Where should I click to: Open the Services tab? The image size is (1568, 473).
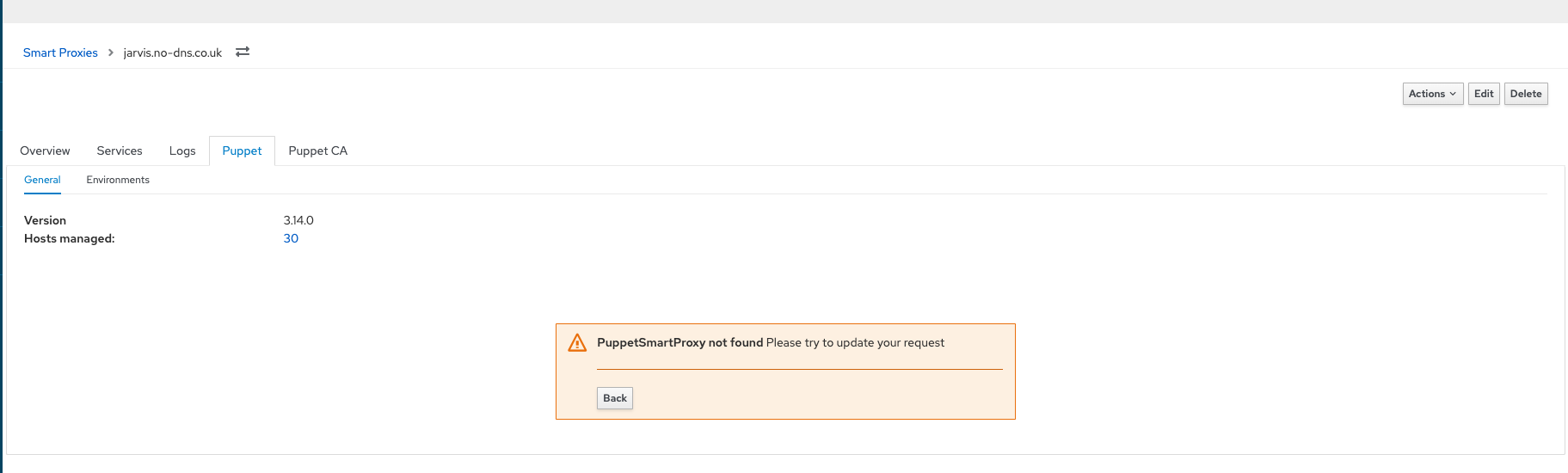coord(120,150)
